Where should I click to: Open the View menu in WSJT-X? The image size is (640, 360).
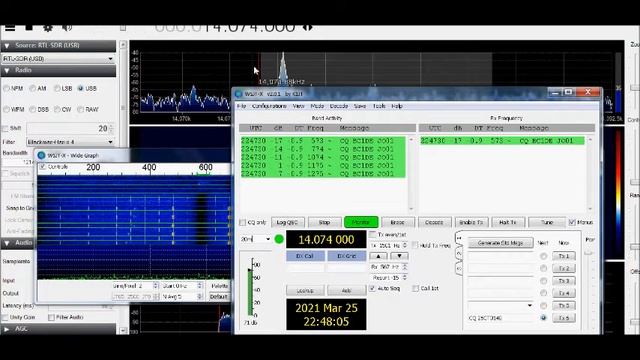[298, 106]
